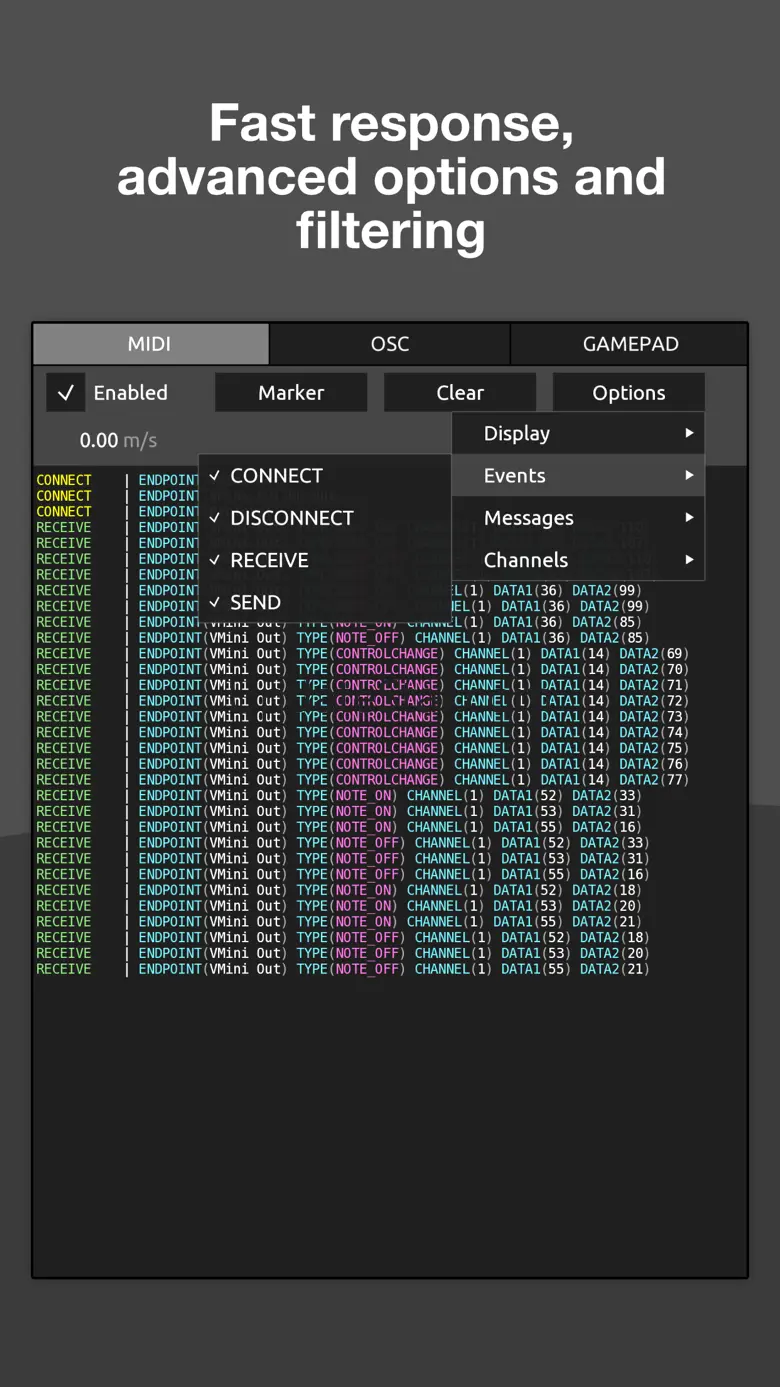Select log row with DATA2(70)
Screen dimensions: 780x1387
pyautogui.click(x=362, y=669)
